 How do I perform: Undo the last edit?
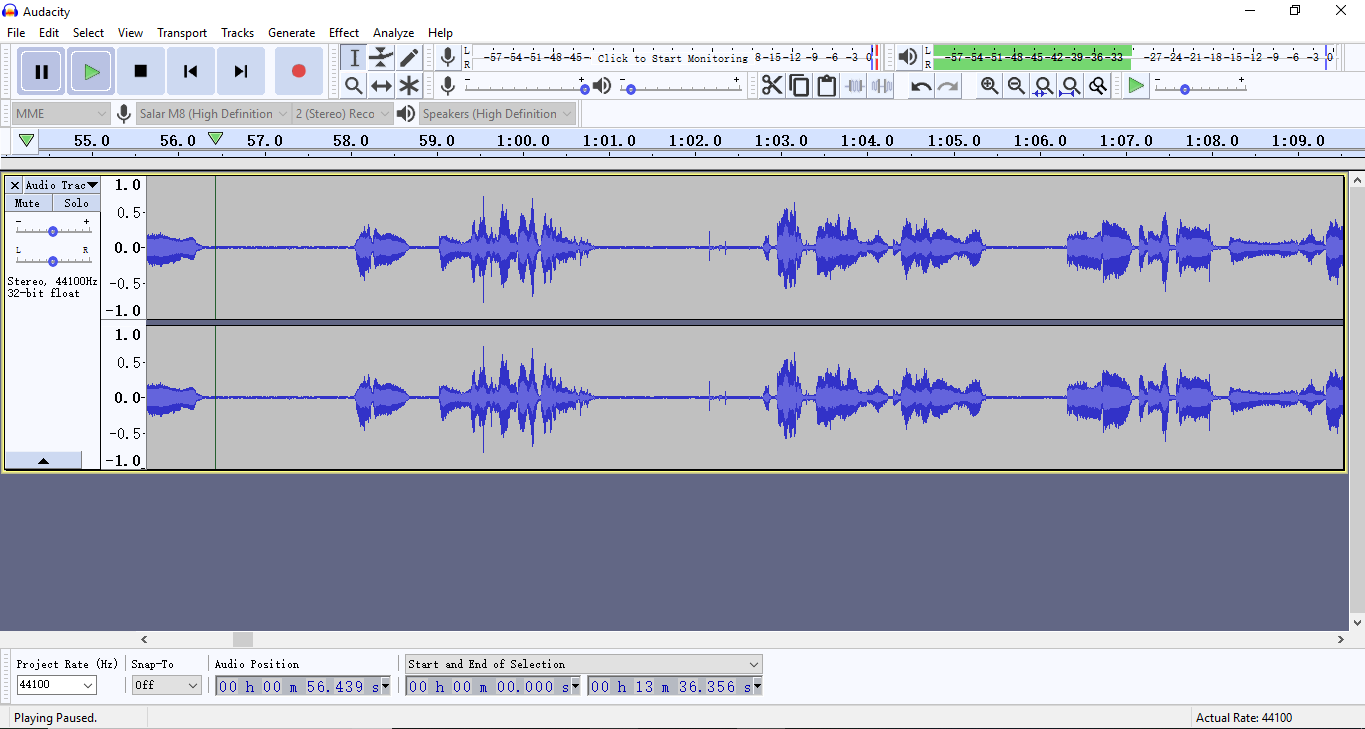(919, 85)
